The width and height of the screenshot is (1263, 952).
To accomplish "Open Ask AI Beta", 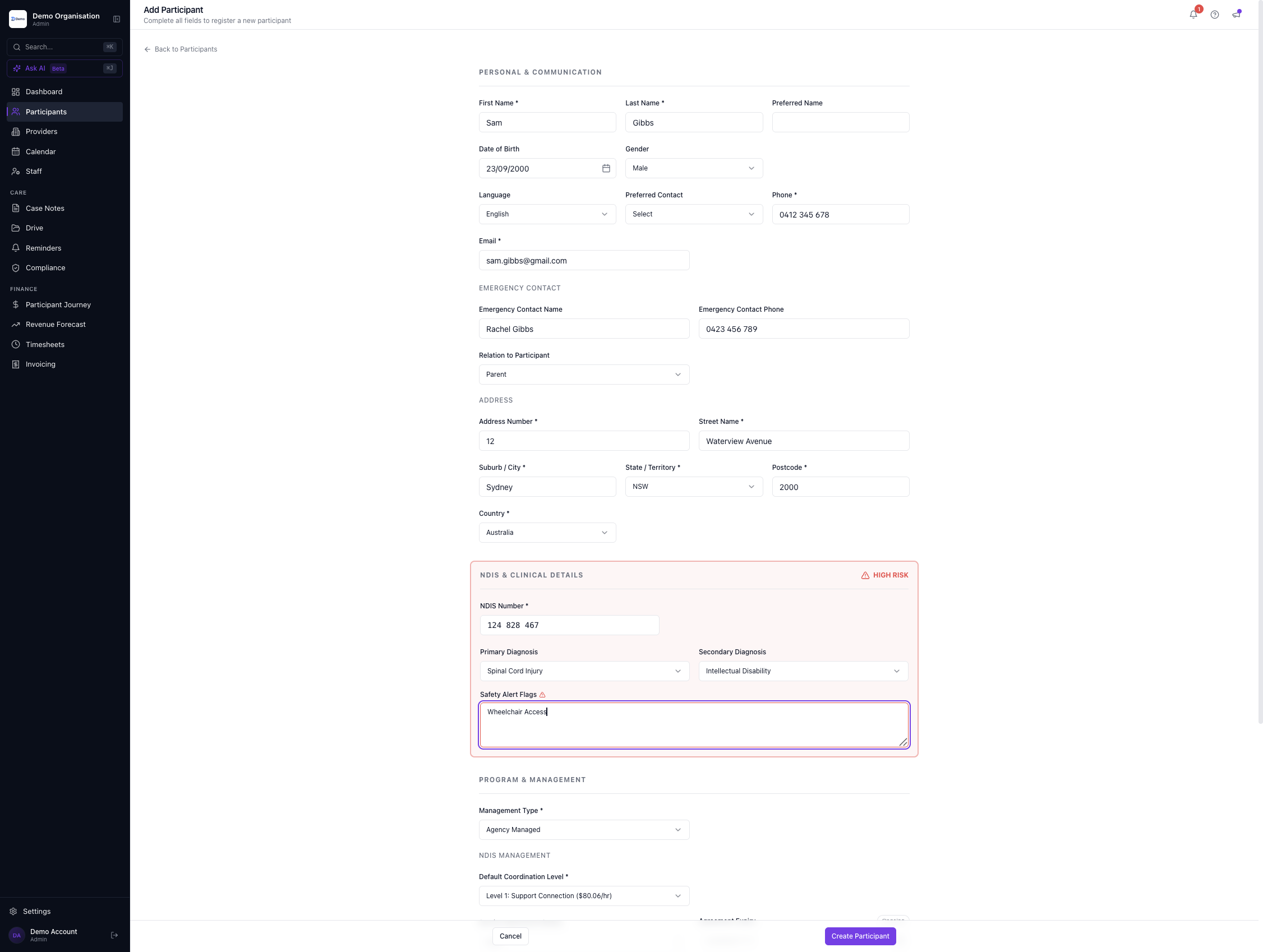I will point(64,68).
